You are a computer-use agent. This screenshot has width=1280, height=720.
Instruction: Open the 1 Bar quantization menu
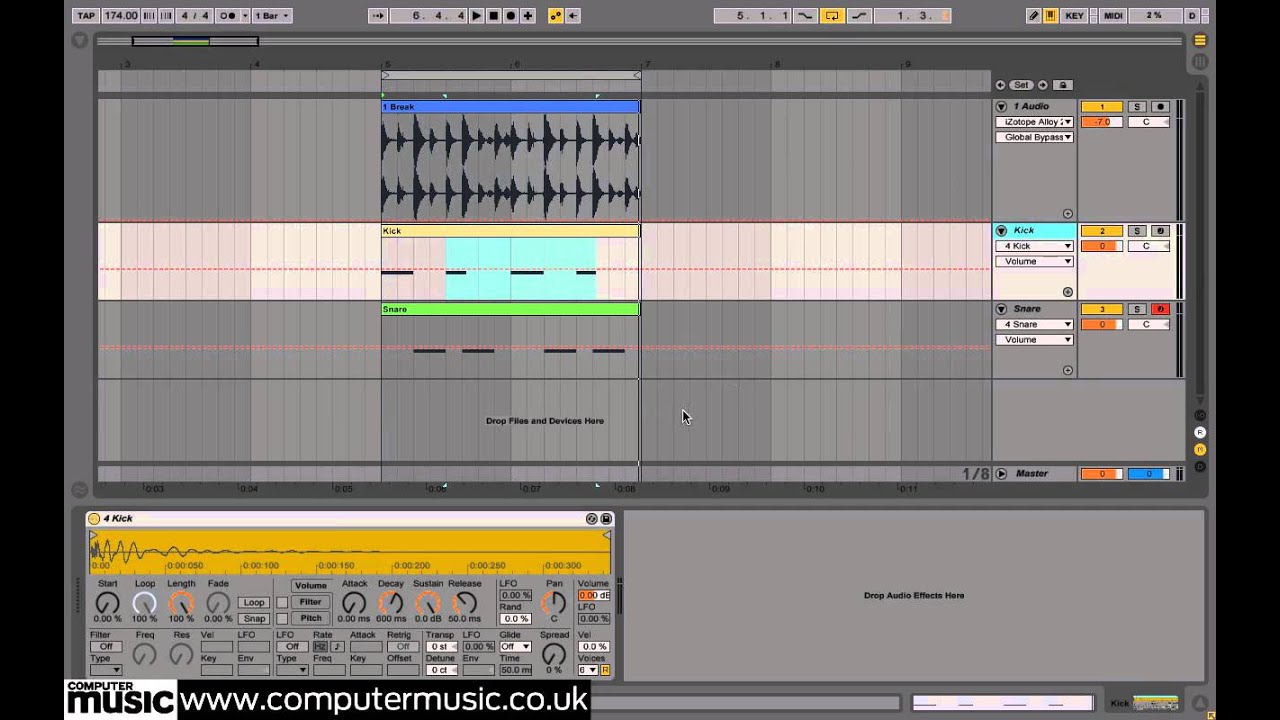tap(271, 16)
